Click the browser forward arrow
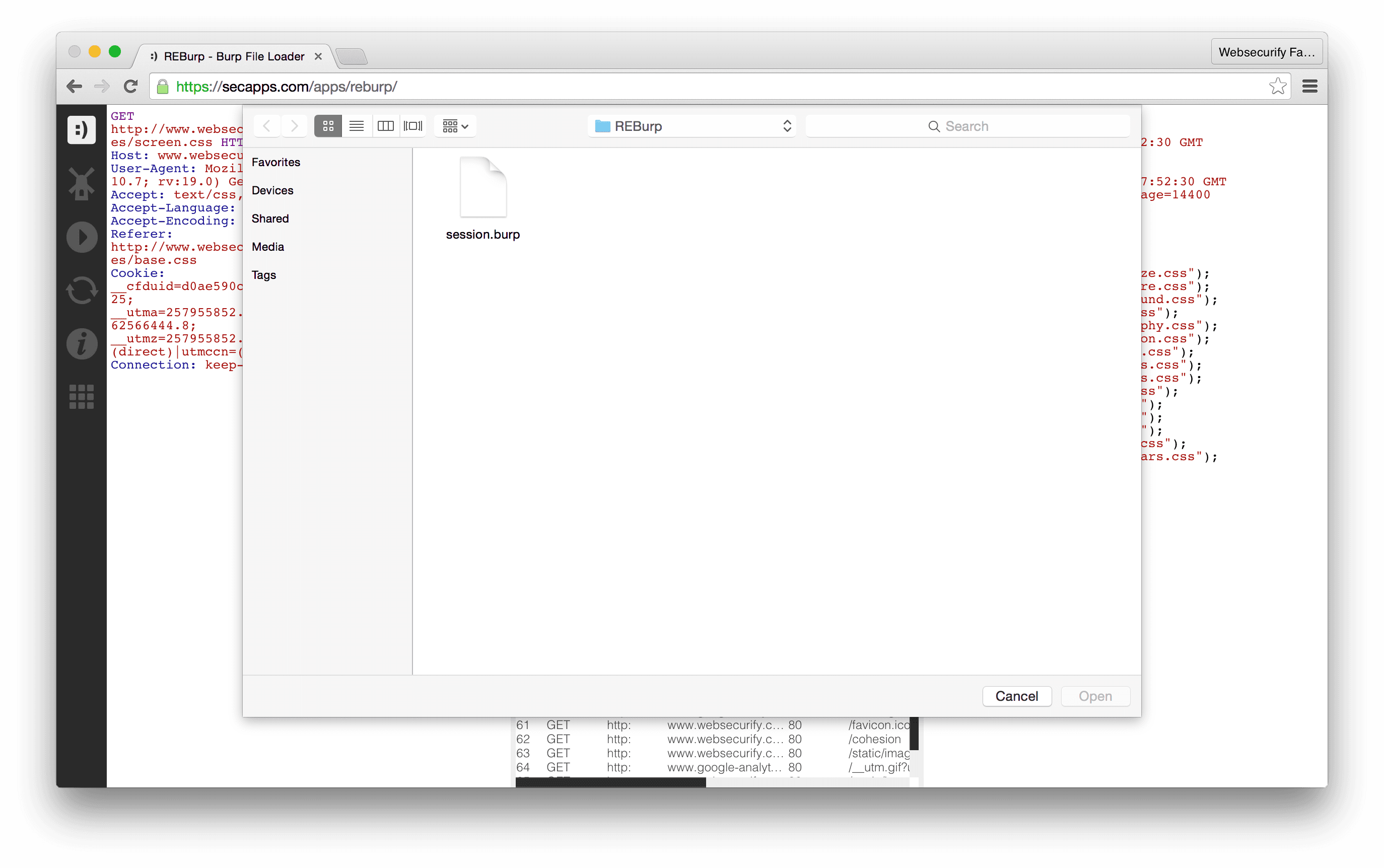This screenshot has width=1384, height=868. [102, 87]
